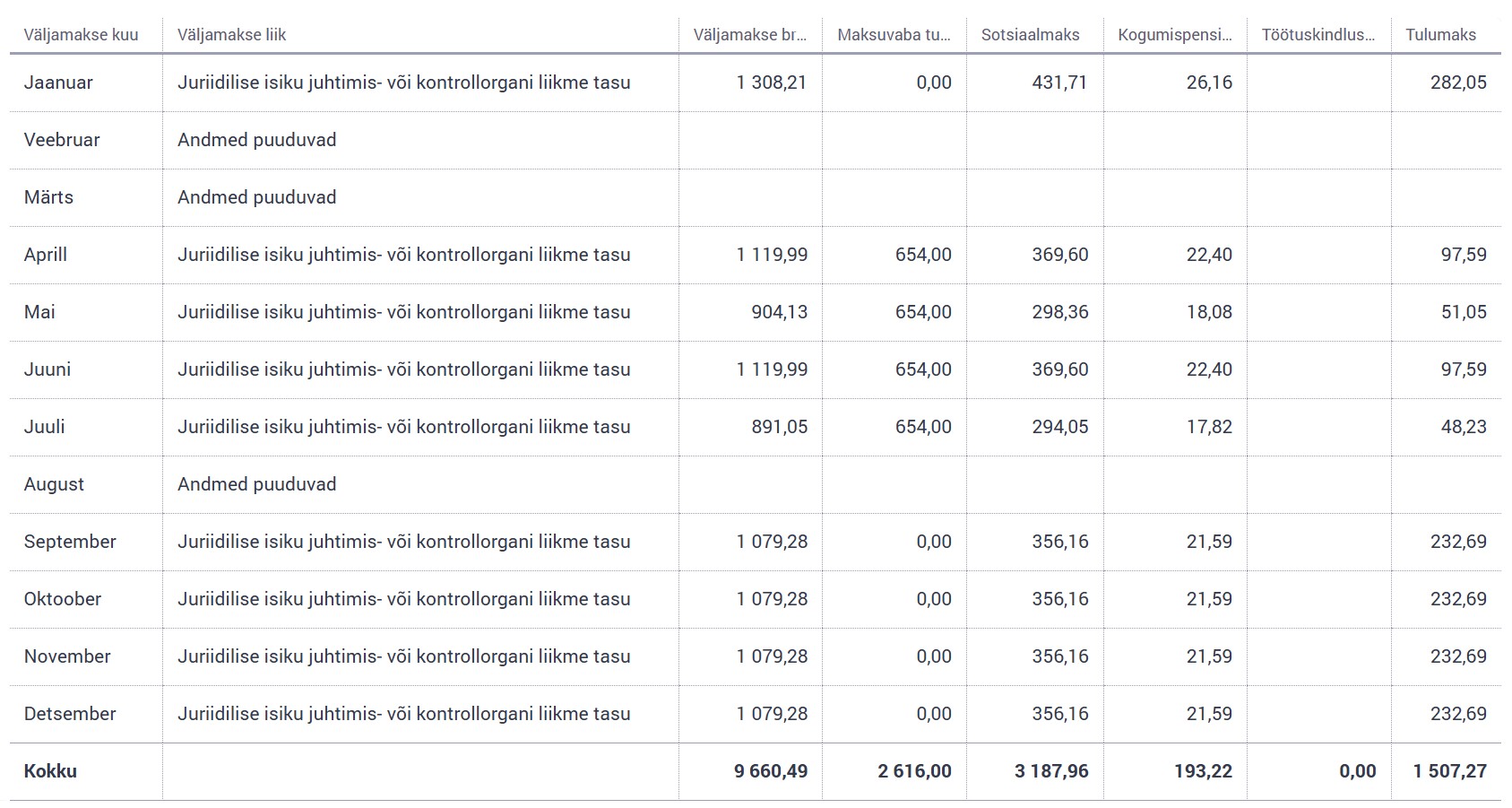
Task: Select the total payout amount 9 660,49
Action: tap(770, 771)
